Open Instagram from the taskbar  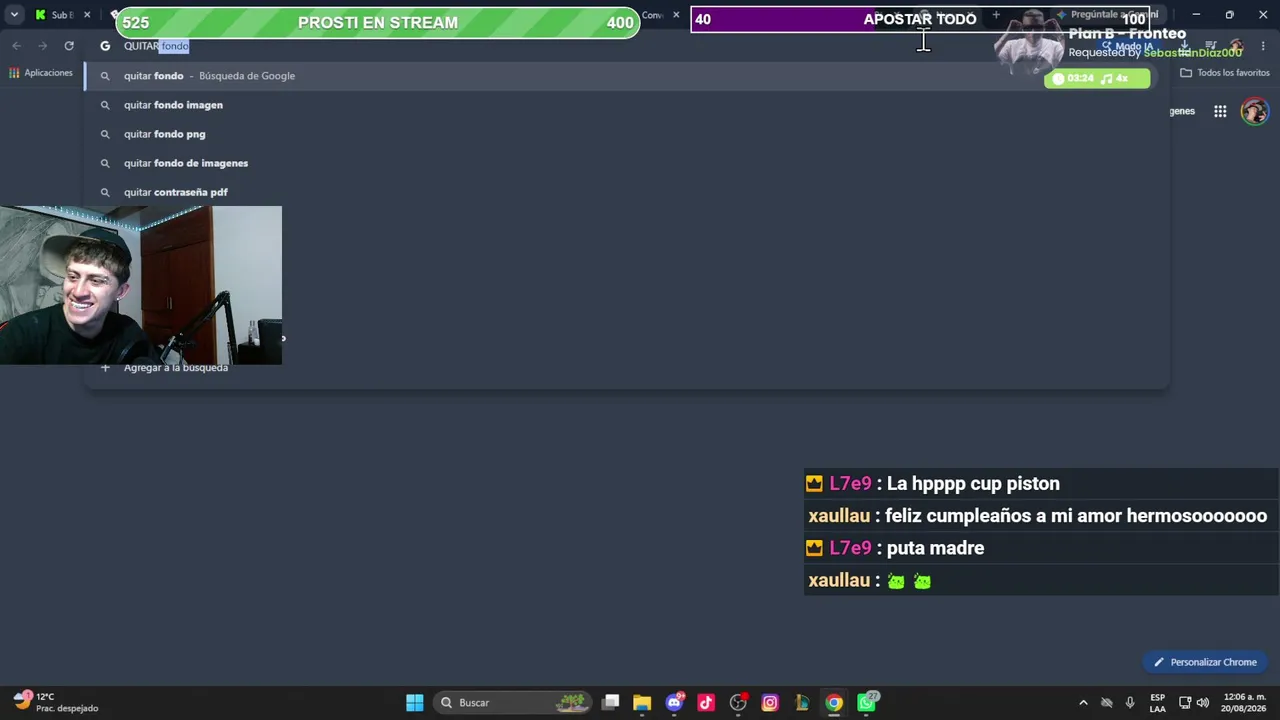770,702
